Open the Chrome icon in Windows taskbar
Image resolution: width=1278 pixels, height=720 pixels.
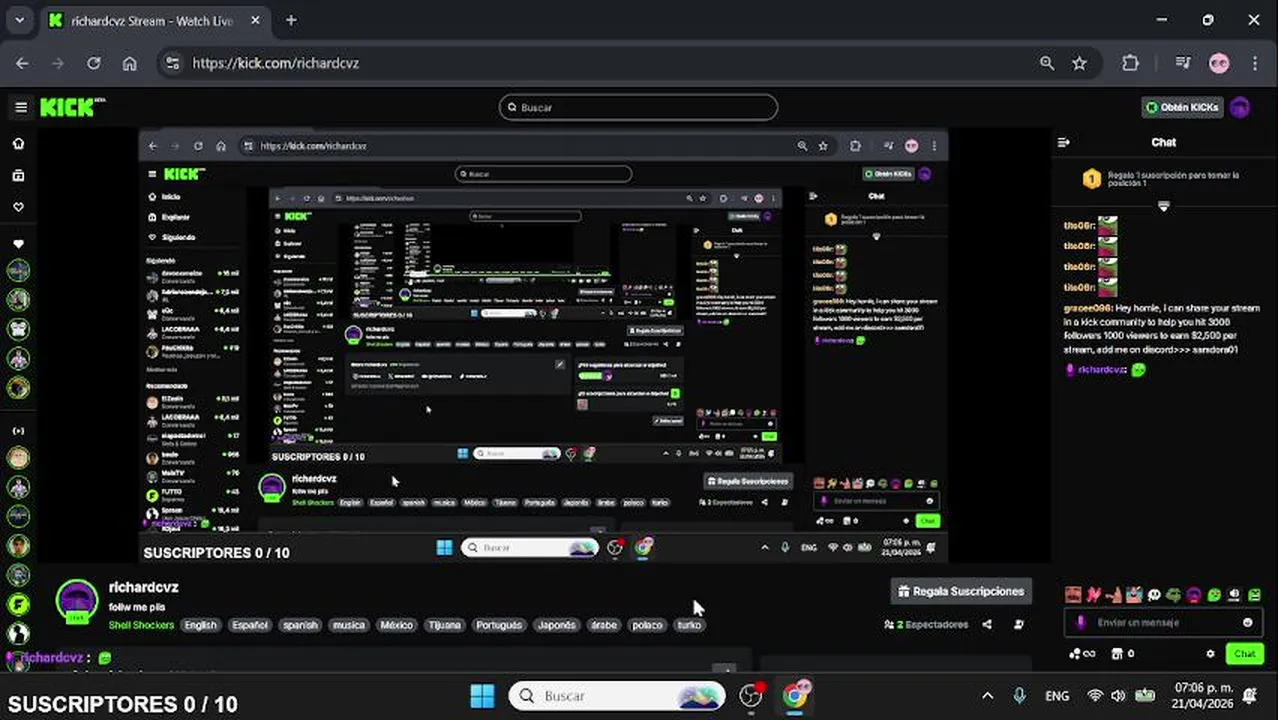pos(796,694)
